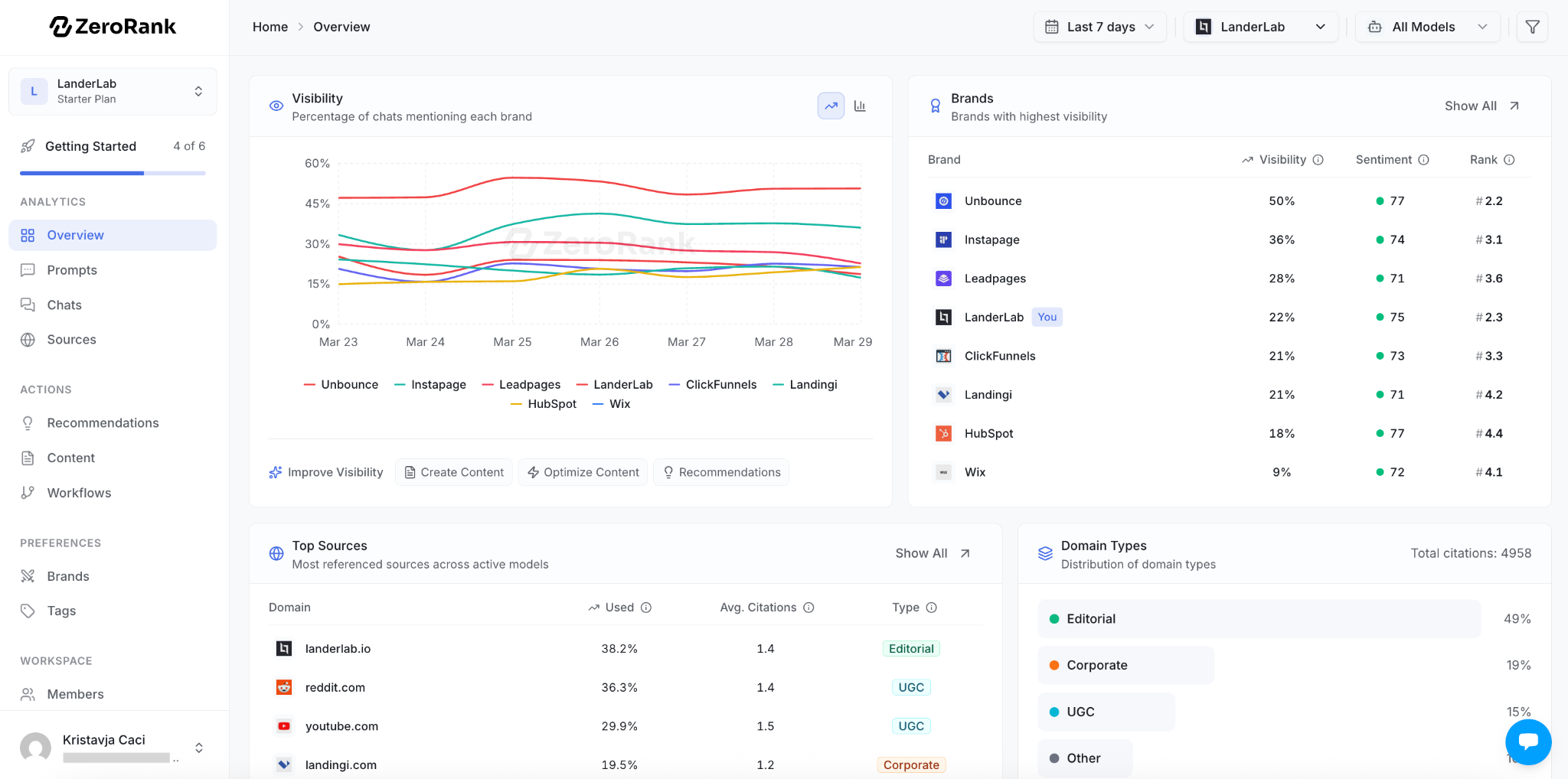Select the reddit.com source row
Image resolution: width=1568 pixels, height=779 pixels.
click(x=335, y=687)
